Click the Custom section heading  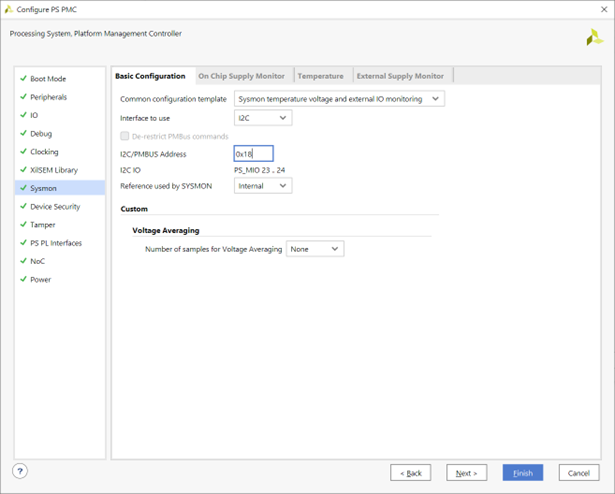[x=134, y=209]
